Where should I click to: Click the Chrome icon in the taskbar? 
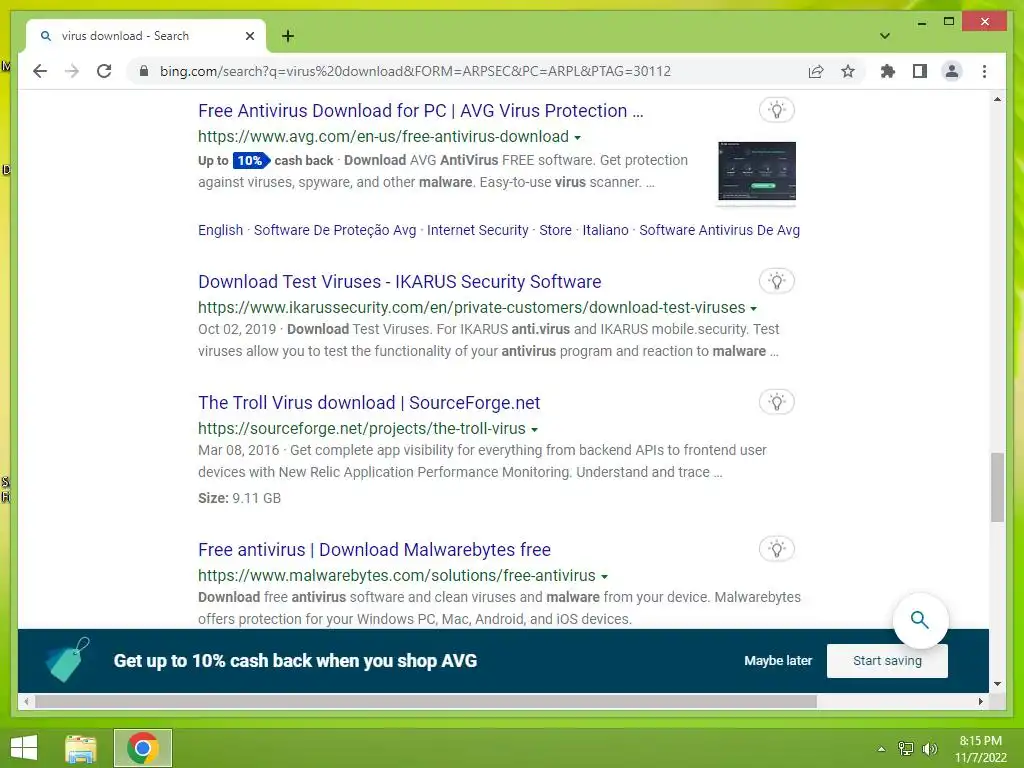143,748
